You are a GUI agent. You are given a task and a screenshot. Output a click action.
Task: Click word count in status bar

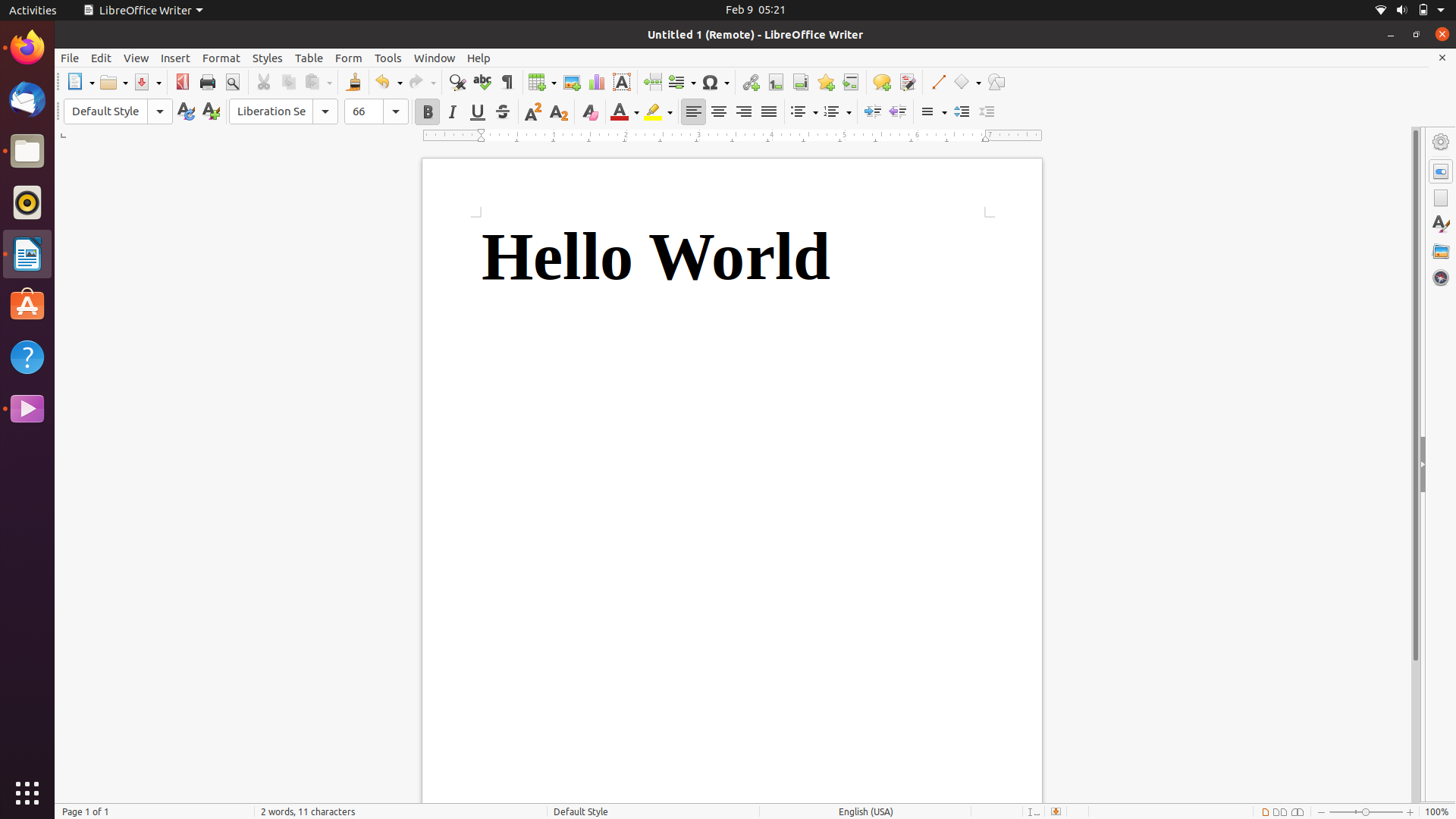pyautogui.click(x=308, y=811)
